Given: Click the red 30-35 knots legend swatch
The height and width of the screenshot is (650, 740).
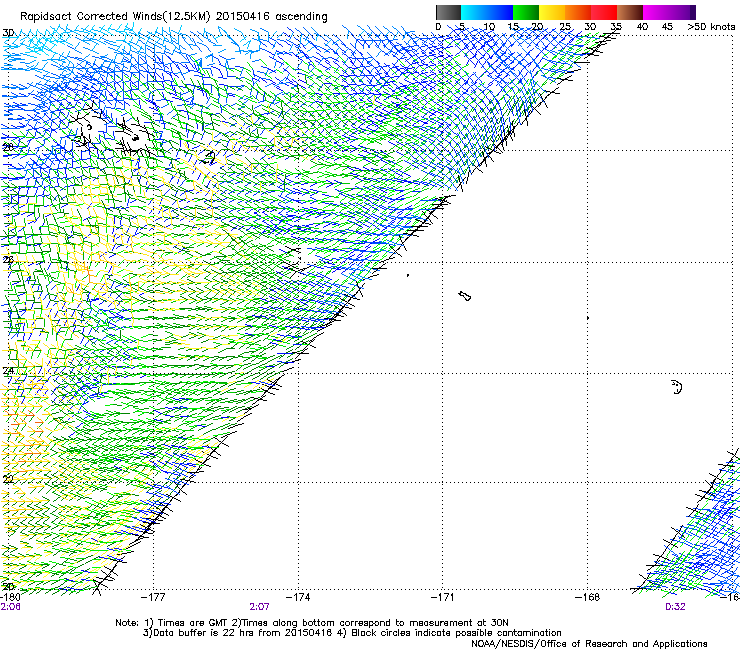Looking at the screenshot, I should 604,12.
